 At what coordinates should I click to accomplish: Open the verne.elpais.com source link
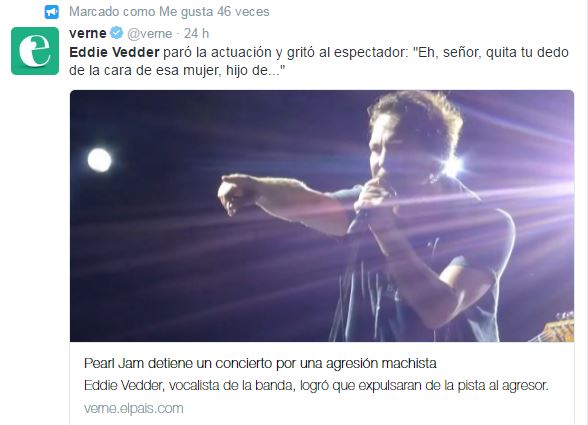[134, 408]
